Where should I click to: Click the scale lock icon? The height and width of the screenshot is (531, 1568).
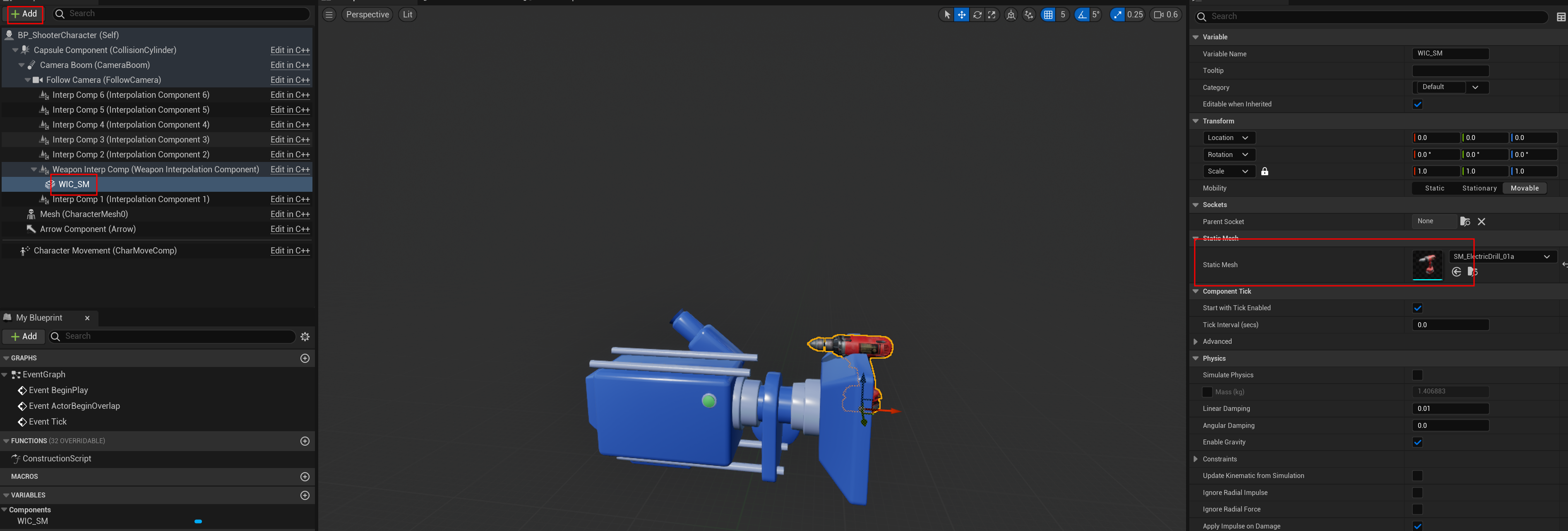[x=1264, y=171]
